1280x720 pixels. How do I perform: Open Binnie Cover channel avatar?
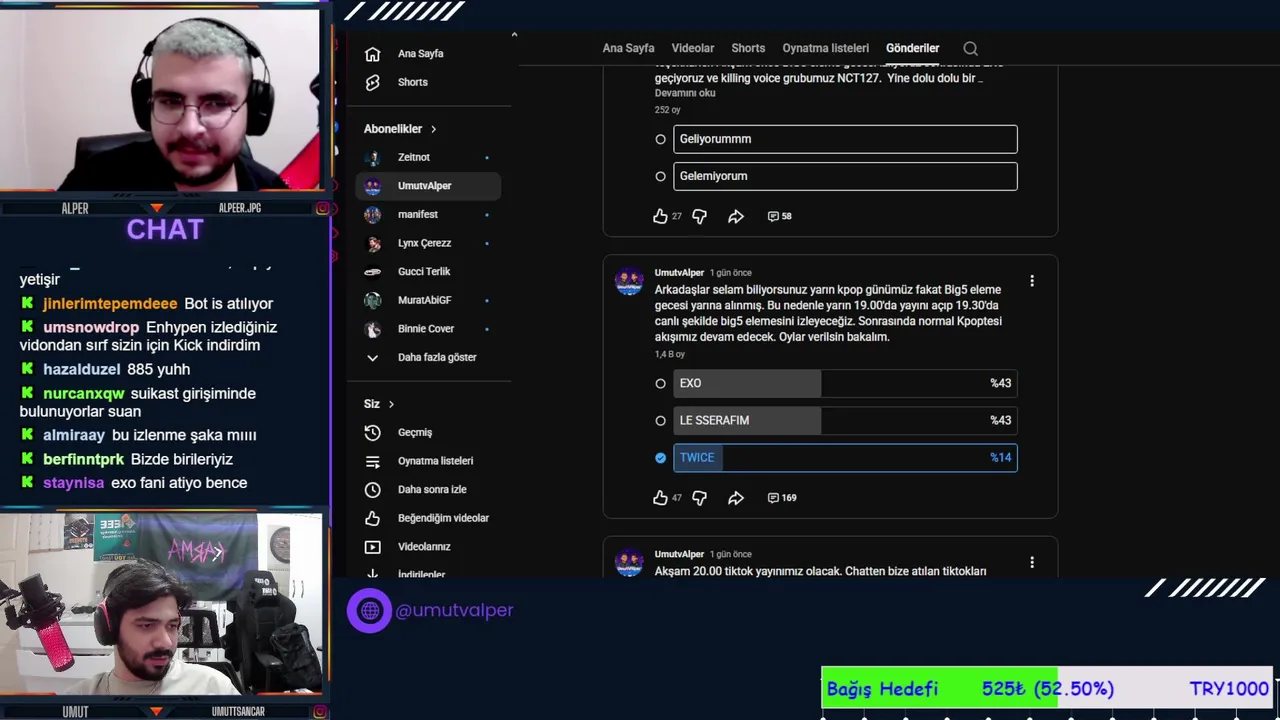pyautogui.click(x=373, y=329)
